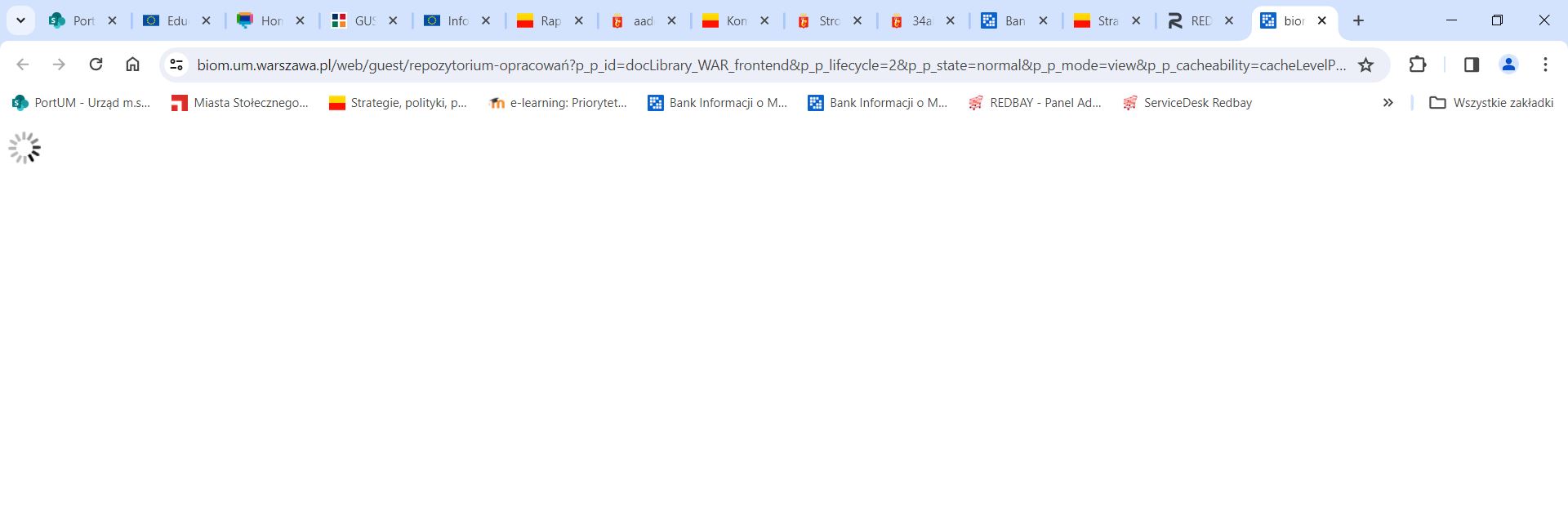Screen dimensions: 1568x522
Task: Open PortUM - Urząd m.s... bookmark
Action: pos(82,103)
